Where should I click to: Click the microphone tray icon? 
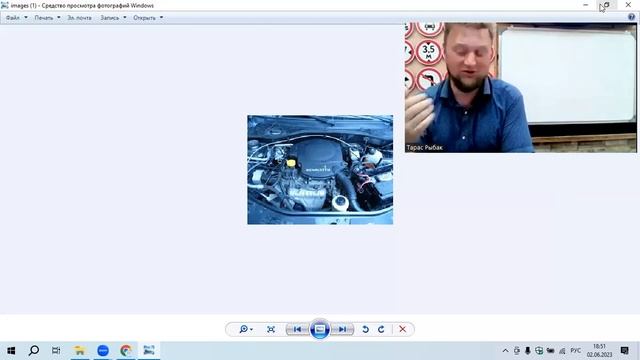[528, 351]
